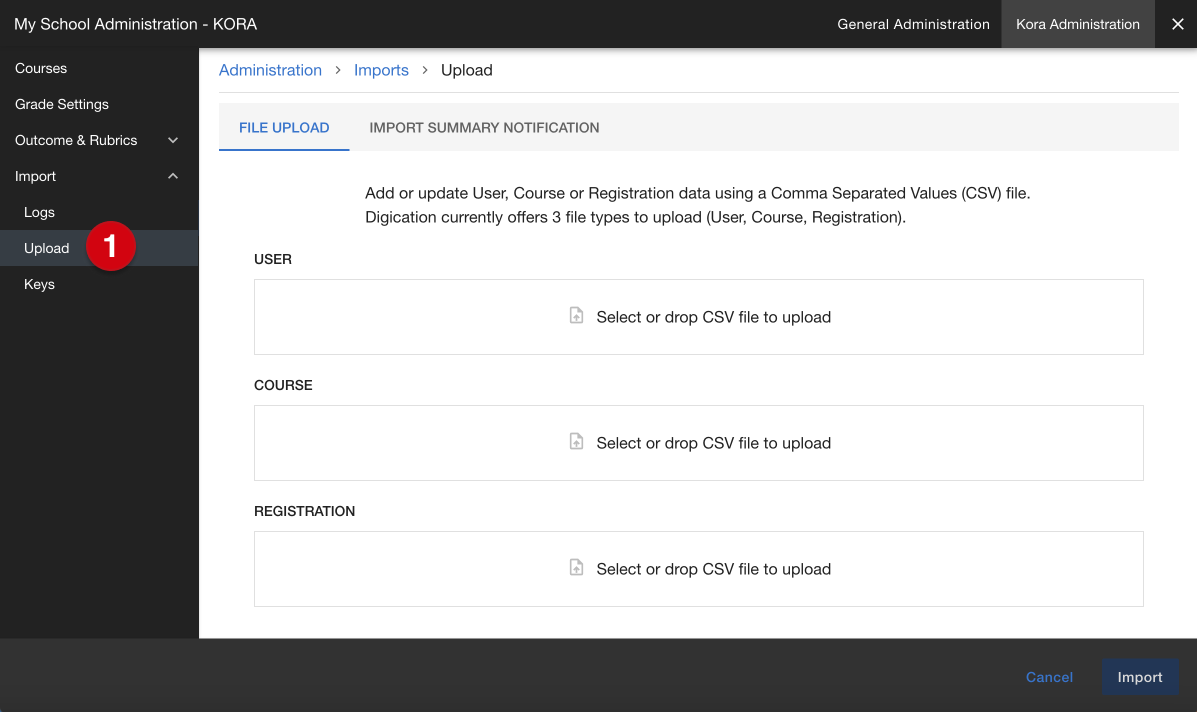The height and width of the screenshot is (712, 1200).
Task: Click the REGISTRATION file upload icon
Action: pos(576,567)
